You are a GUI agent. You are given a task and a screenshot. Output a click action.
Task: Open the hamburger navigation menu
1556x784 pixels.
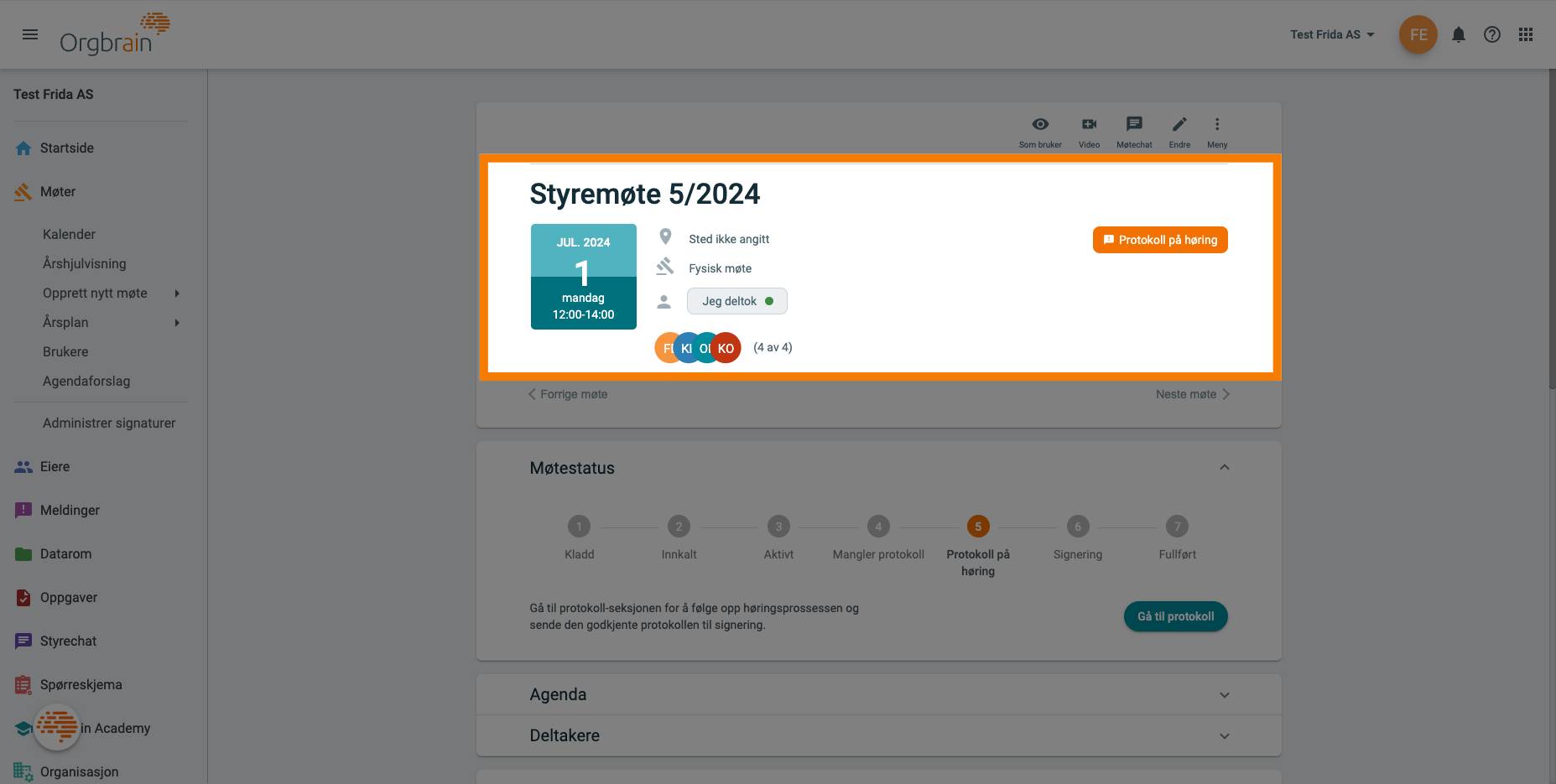[x=30, y=34]
